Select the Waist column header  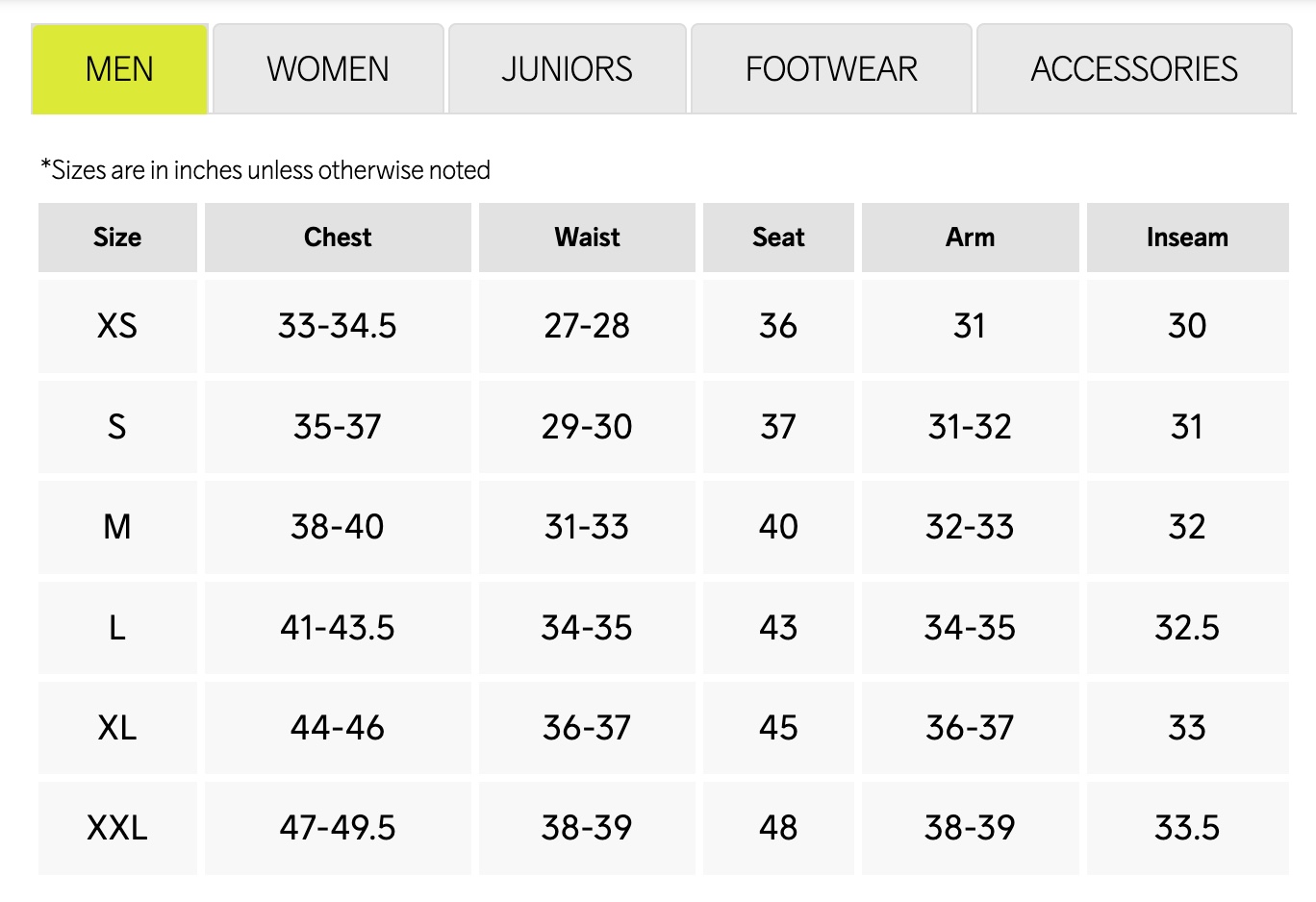coord(587,238)
